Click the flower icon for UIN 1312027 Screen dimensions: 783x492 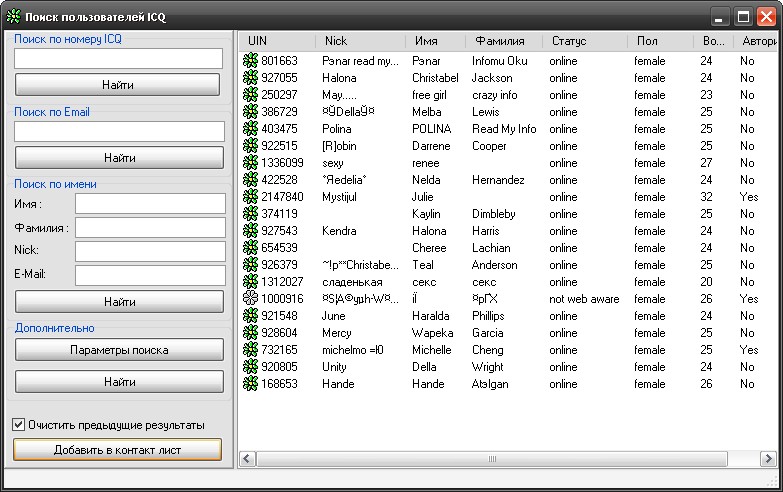click(x=250, y=281)
